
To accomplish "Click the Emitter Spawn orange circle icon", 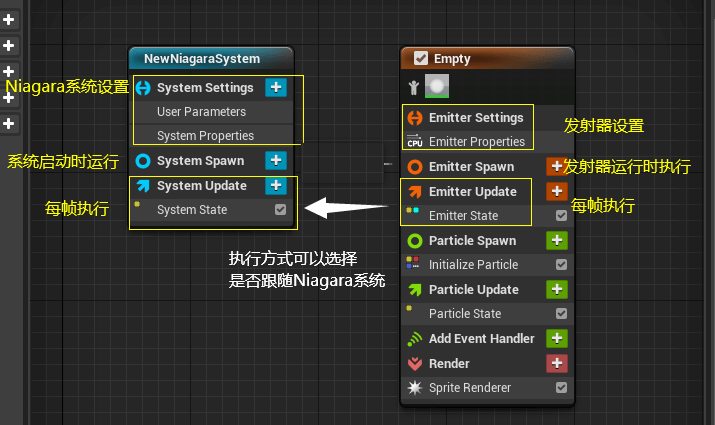I will [x=415, y=167].
